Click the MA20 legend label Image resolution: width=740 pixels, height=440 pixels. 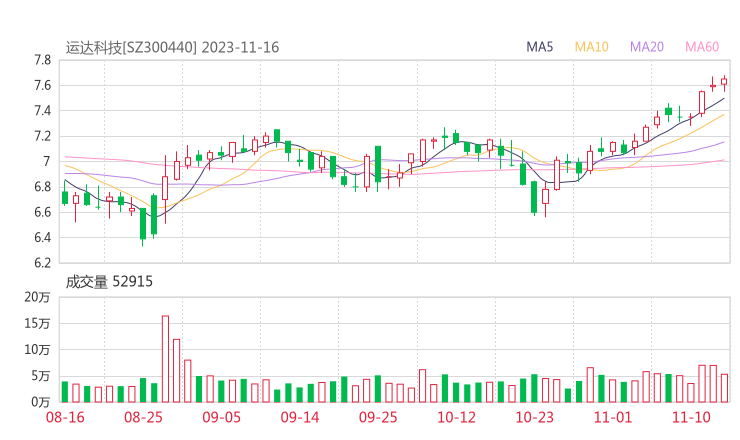coord(647,47)
